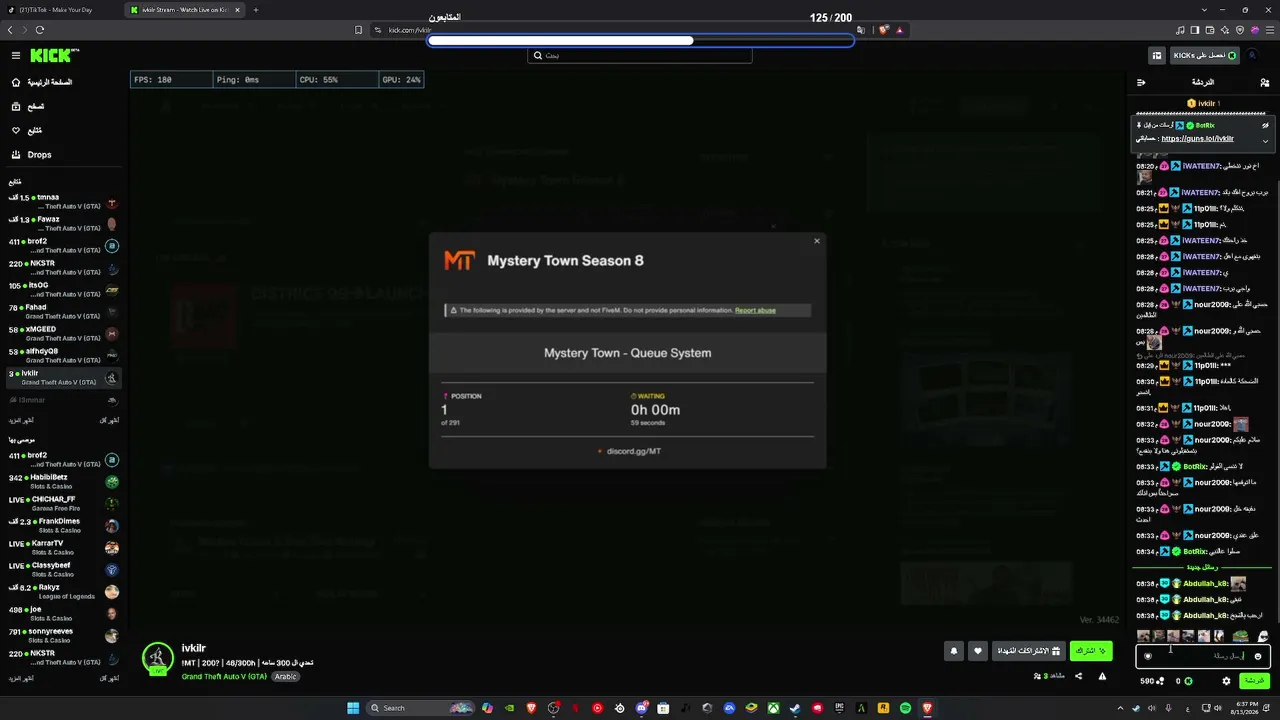Open alfhdyQ8 channel in sidebar

(x=64, y=355)
